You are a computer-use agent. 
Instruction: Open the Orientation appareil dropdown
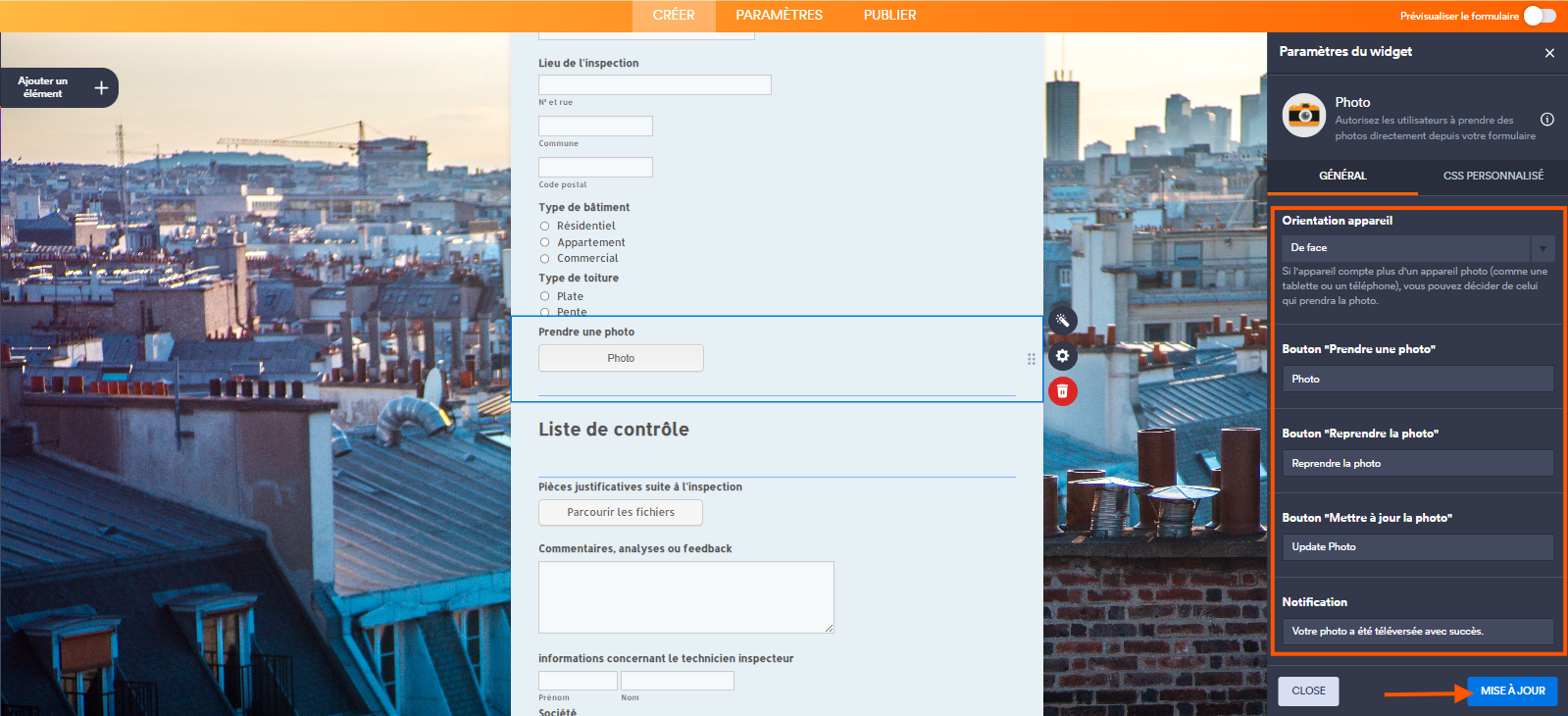pyautogui.click(x=1418, y=248)
